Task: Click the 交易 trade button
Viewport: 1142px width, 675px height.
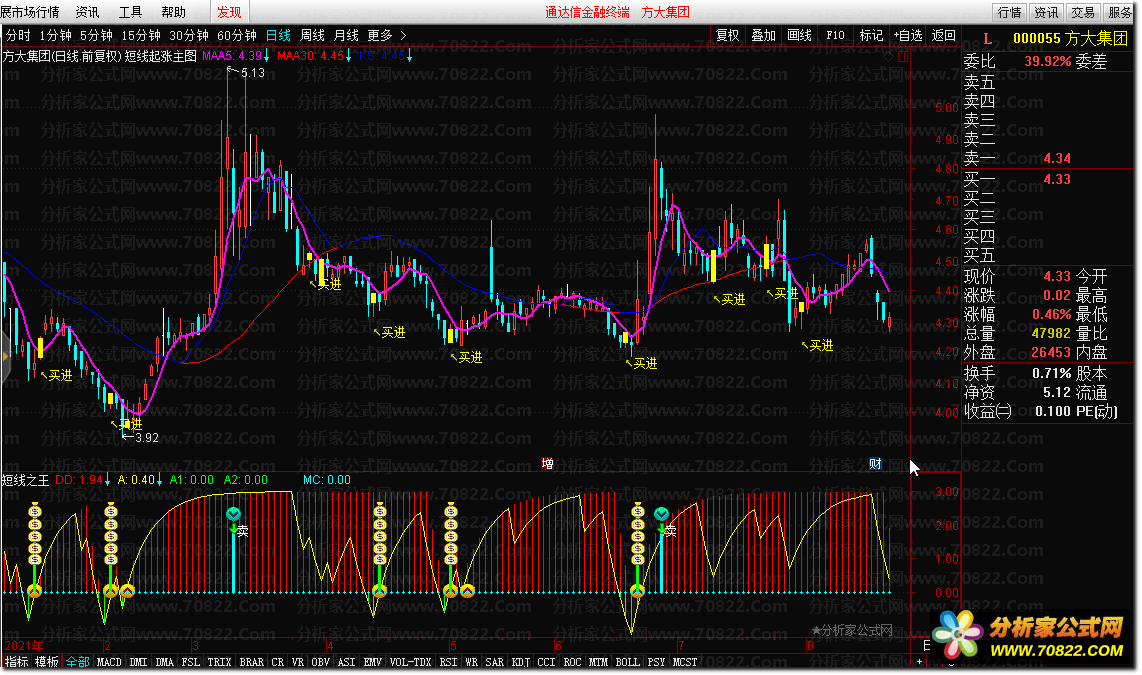Action: [x=1083, y=12]
